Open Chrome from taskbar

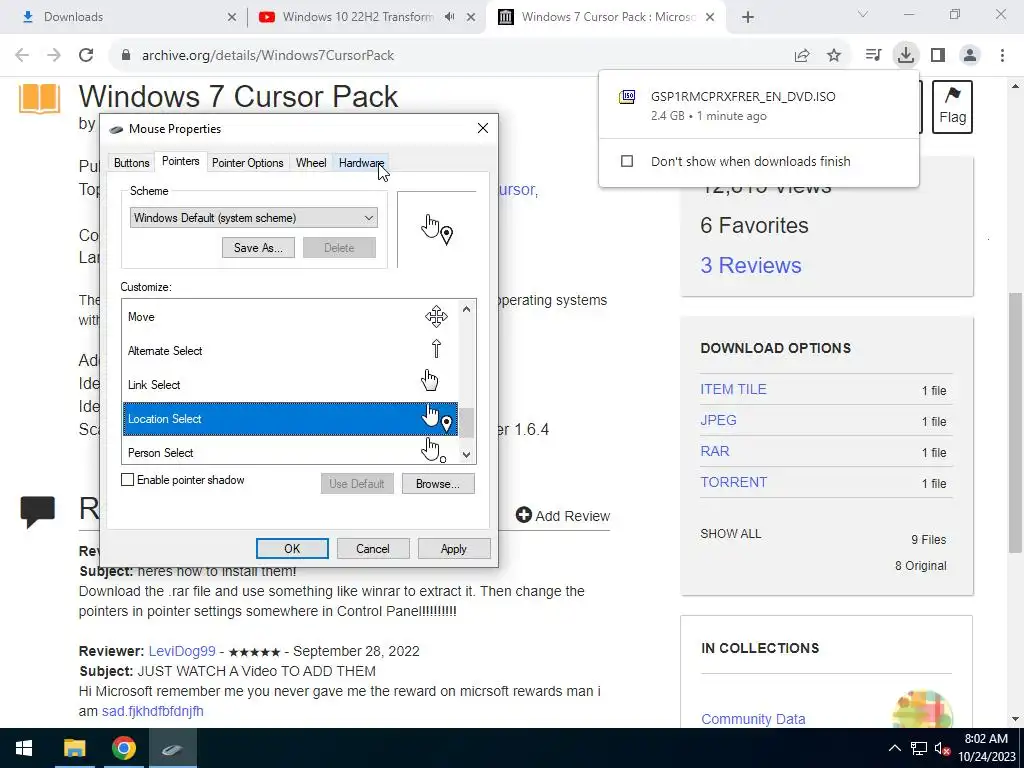pyautogui.click(x=123, y=748)
